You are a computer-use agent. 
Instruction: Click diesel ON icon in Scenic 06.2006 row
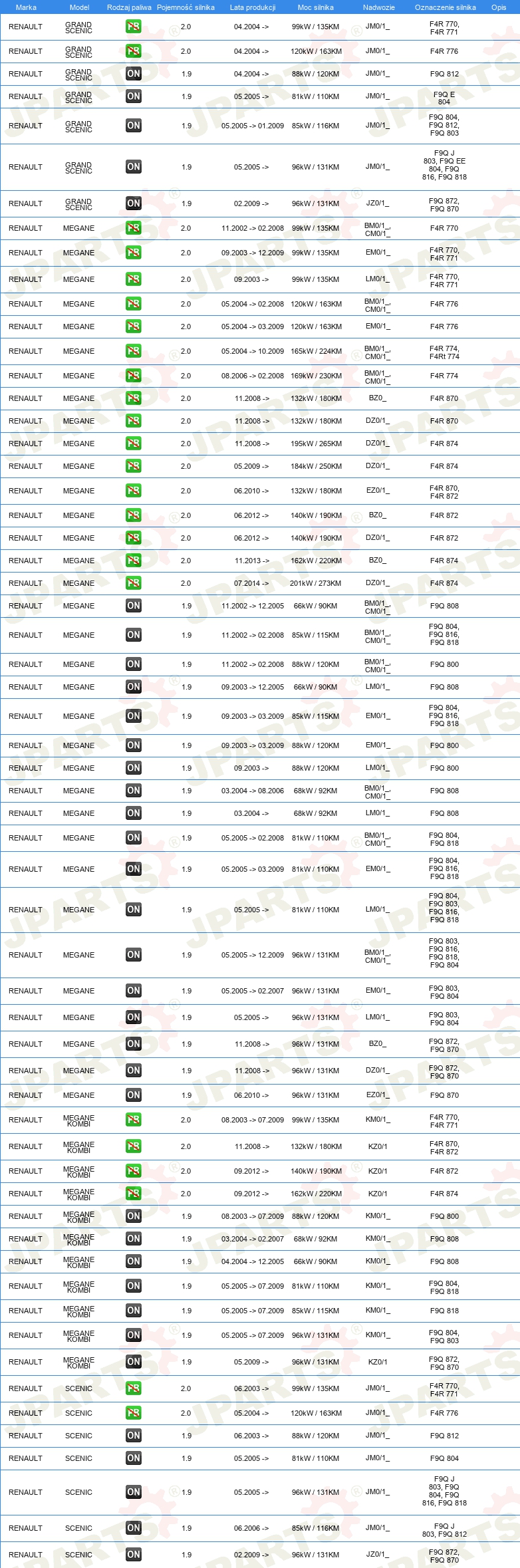(x=134, y=1528)
